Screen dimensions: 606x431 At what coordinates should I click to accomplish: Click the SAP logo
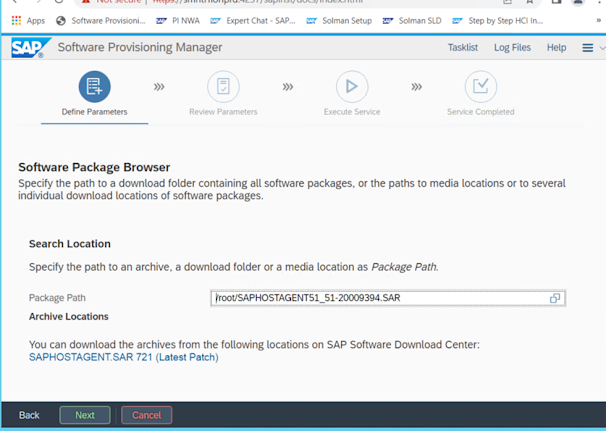tap(31, 48)
